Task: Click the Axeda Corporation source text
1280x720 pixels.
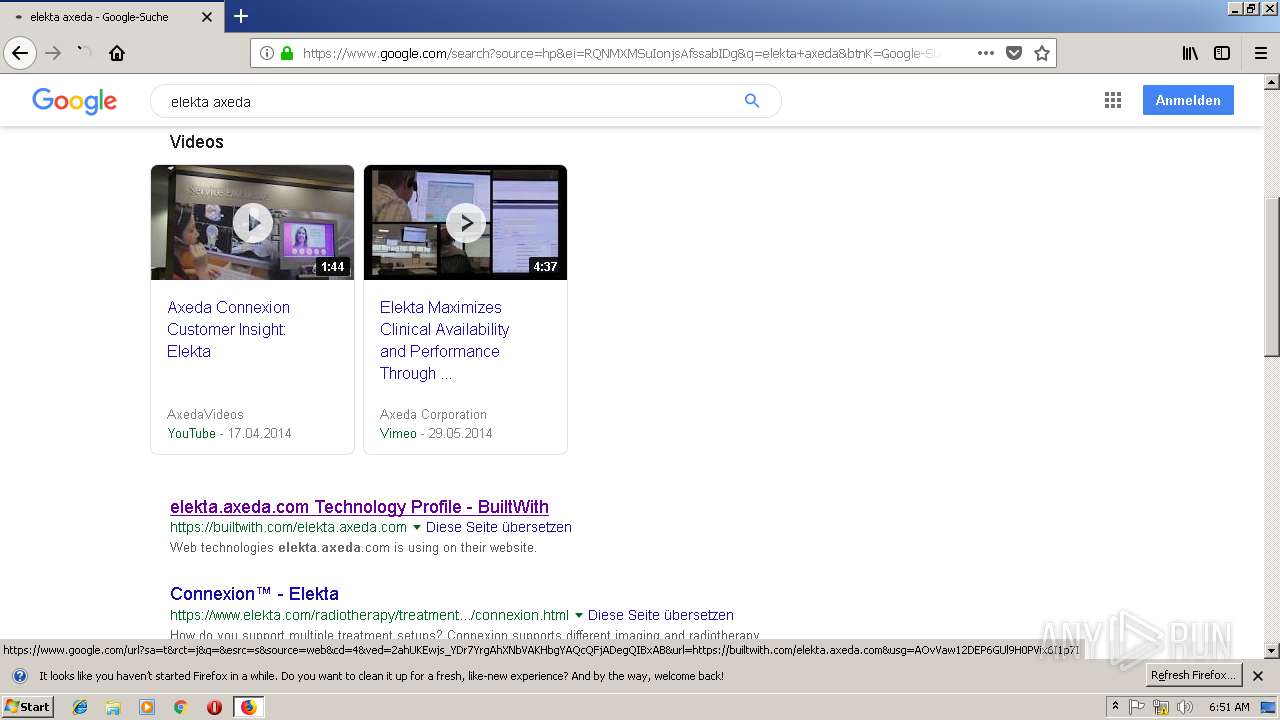Action: tap(433, 414)
